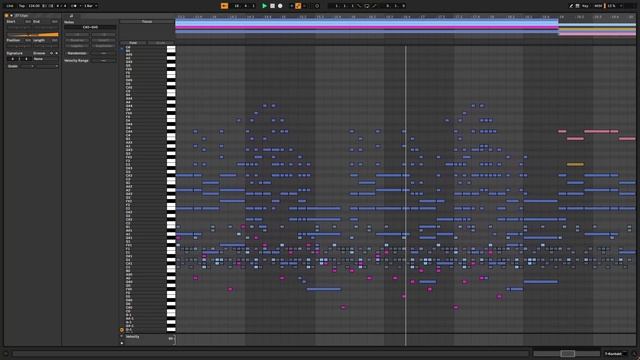Toggle the blue headphone preview icon
640x360 pixels.
point(122,49)
